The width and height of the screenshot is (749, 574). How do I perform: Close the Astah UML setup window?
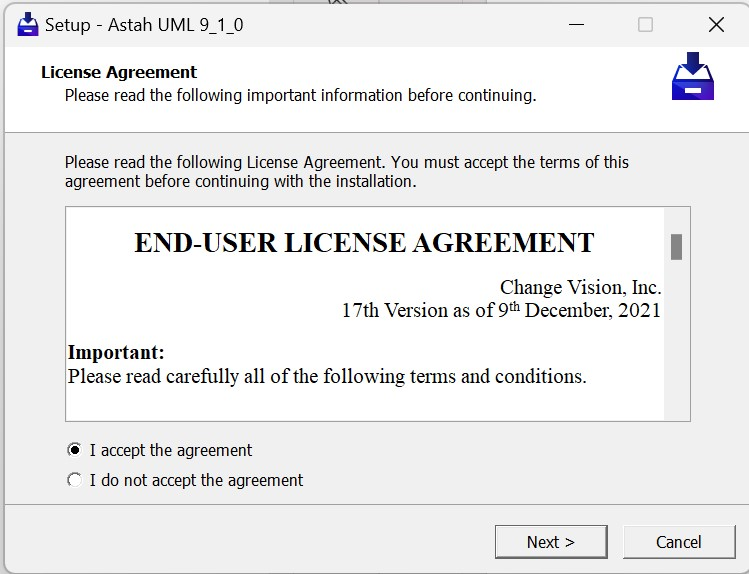pyautogui.click(x=716, y=24)
